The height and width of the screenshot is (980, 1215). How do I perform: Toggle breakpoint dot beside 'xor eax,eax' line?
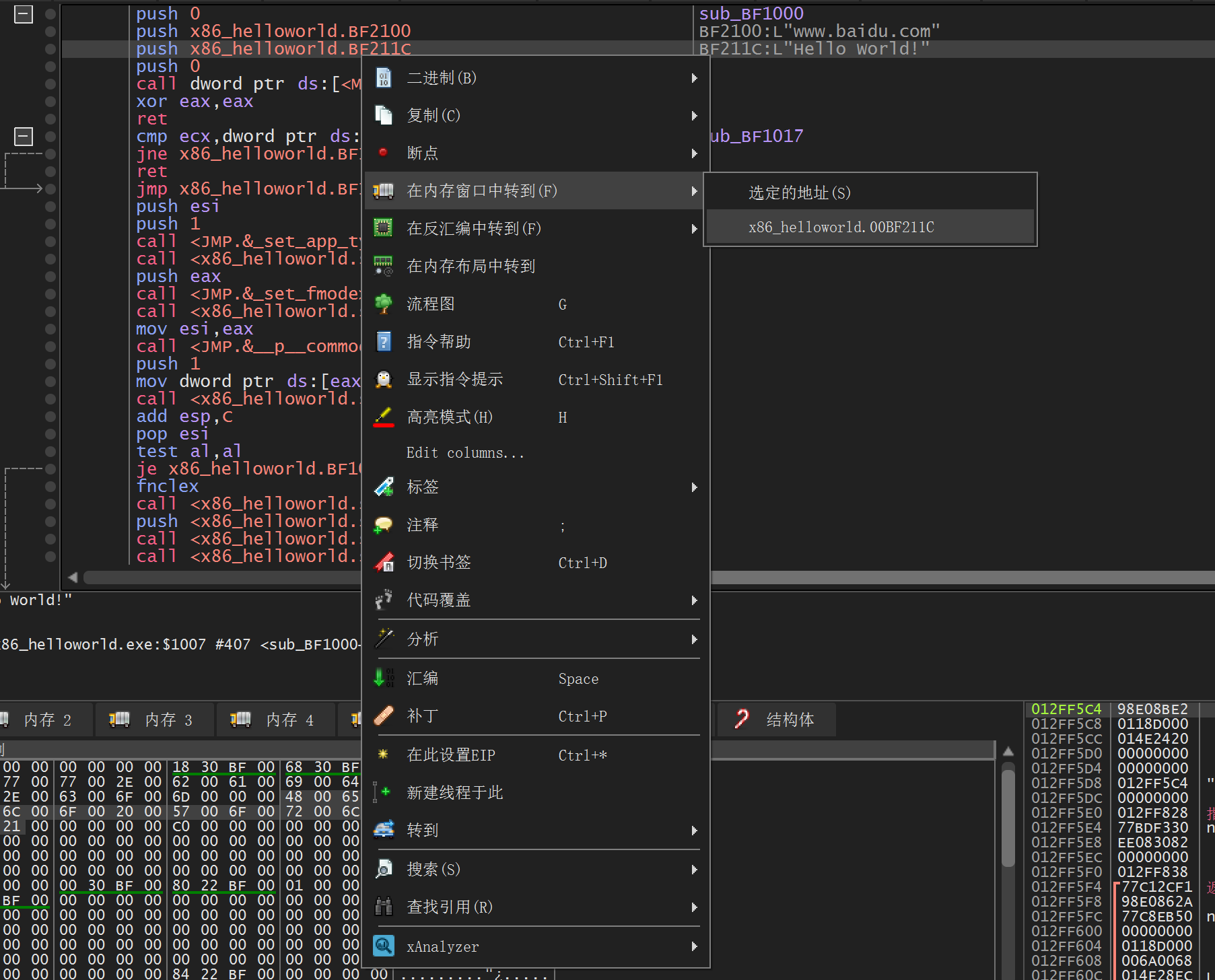50,102
